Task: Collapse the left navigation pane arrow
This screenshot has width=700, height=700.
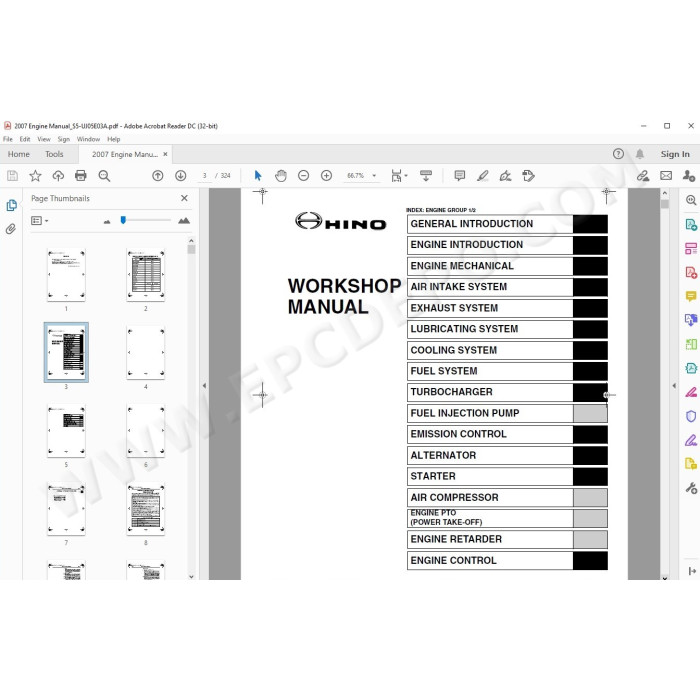Action: pyautogui.click(x=204, y=386)
